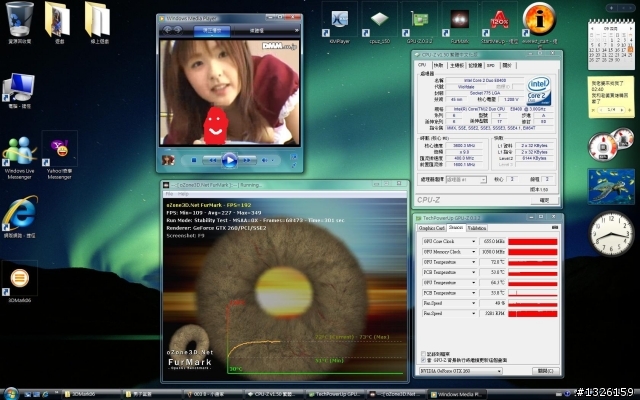The image size is (640, 400).
Task: Click the Play button in Media Player
Action: pos(229,160)
